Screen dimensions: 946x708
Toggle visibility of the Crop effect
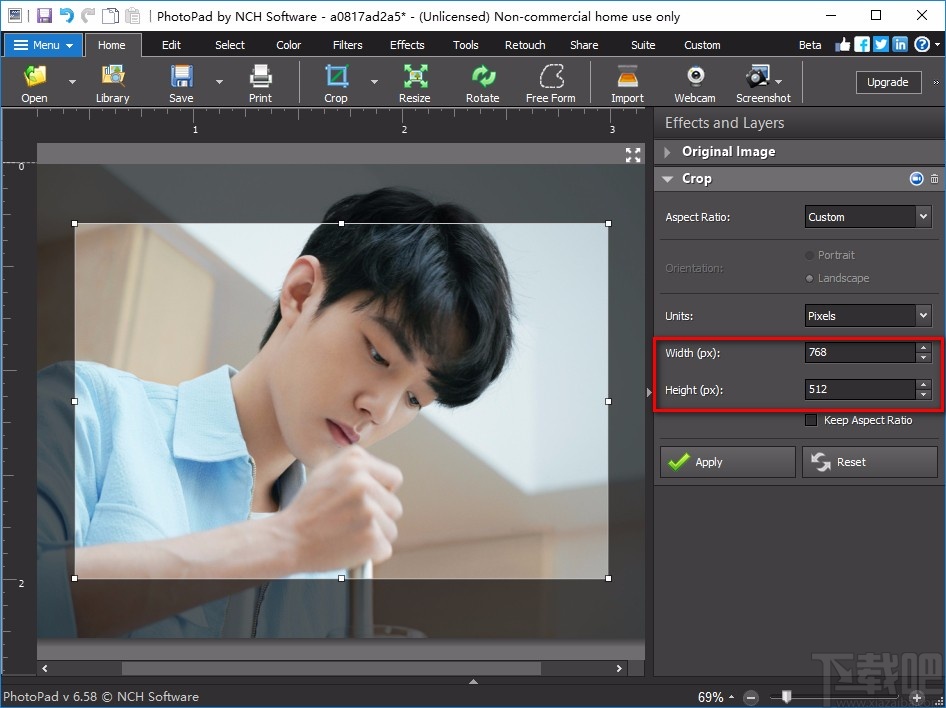coord(916,178)
